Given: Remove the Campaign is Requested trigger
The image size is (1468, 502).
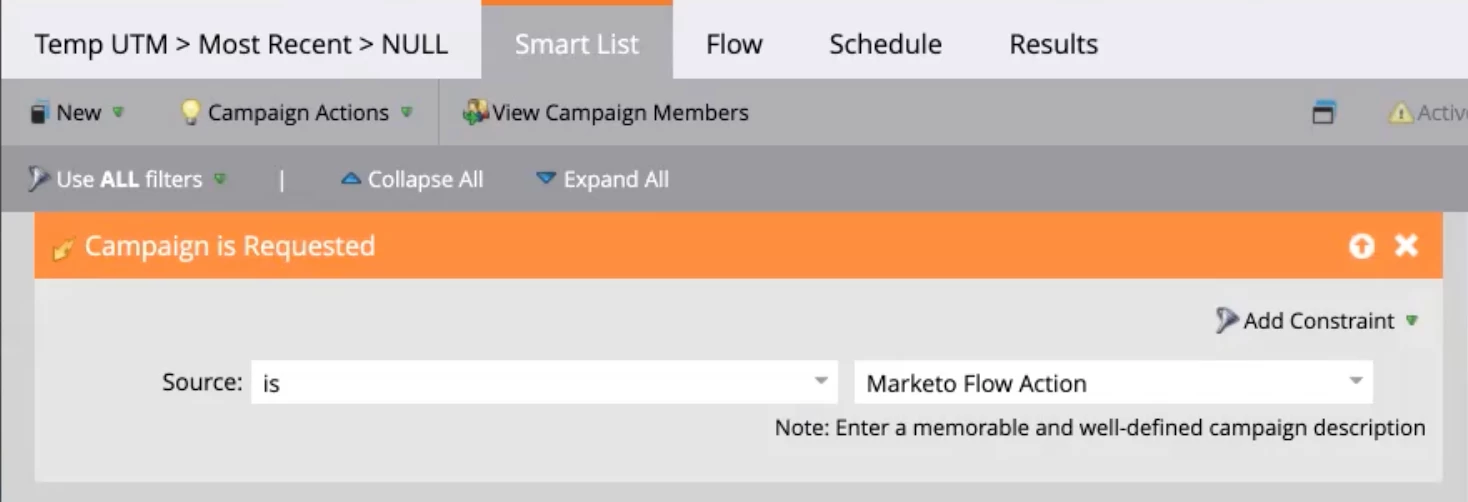Looking at the screenshot, I should coord(1406,246).
